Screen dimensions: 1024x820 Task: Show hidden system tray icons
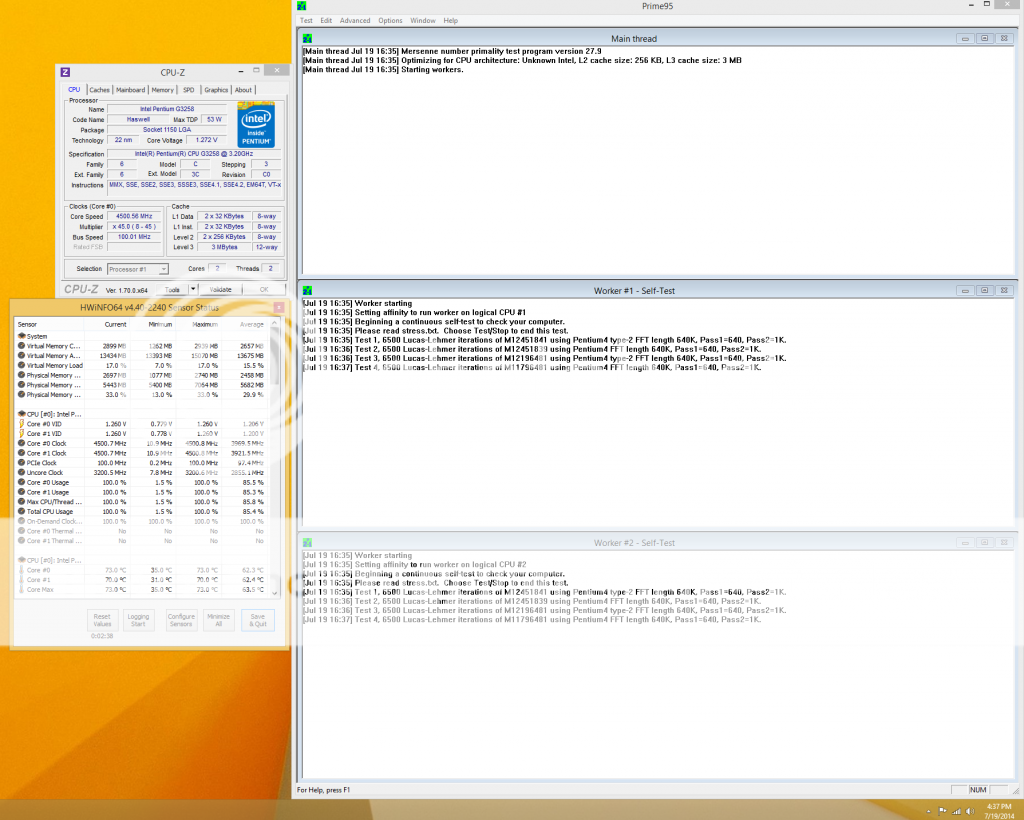pos(929,810)
